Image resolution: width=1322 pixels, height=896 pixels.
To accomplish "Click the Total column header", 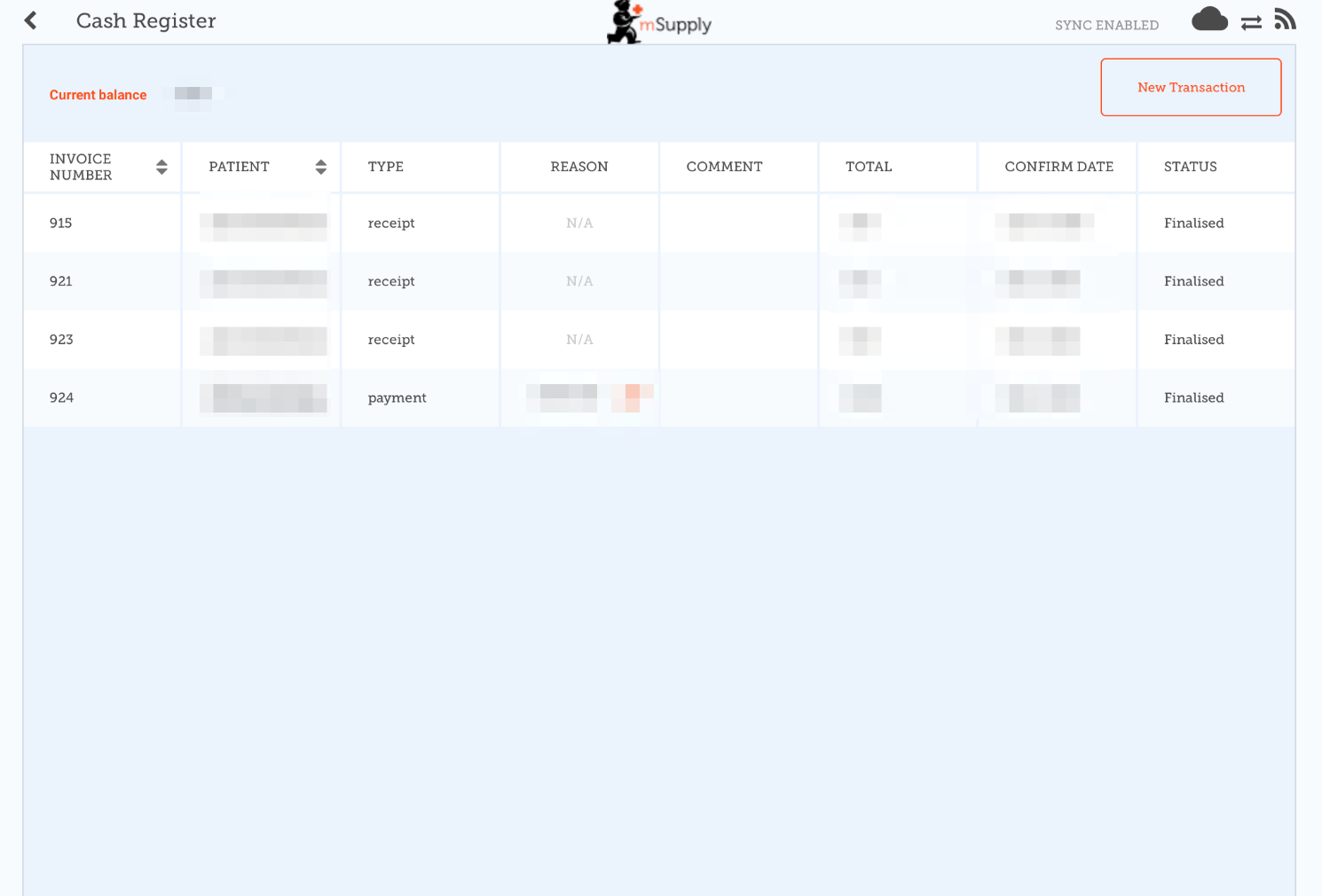I will 869,167.
